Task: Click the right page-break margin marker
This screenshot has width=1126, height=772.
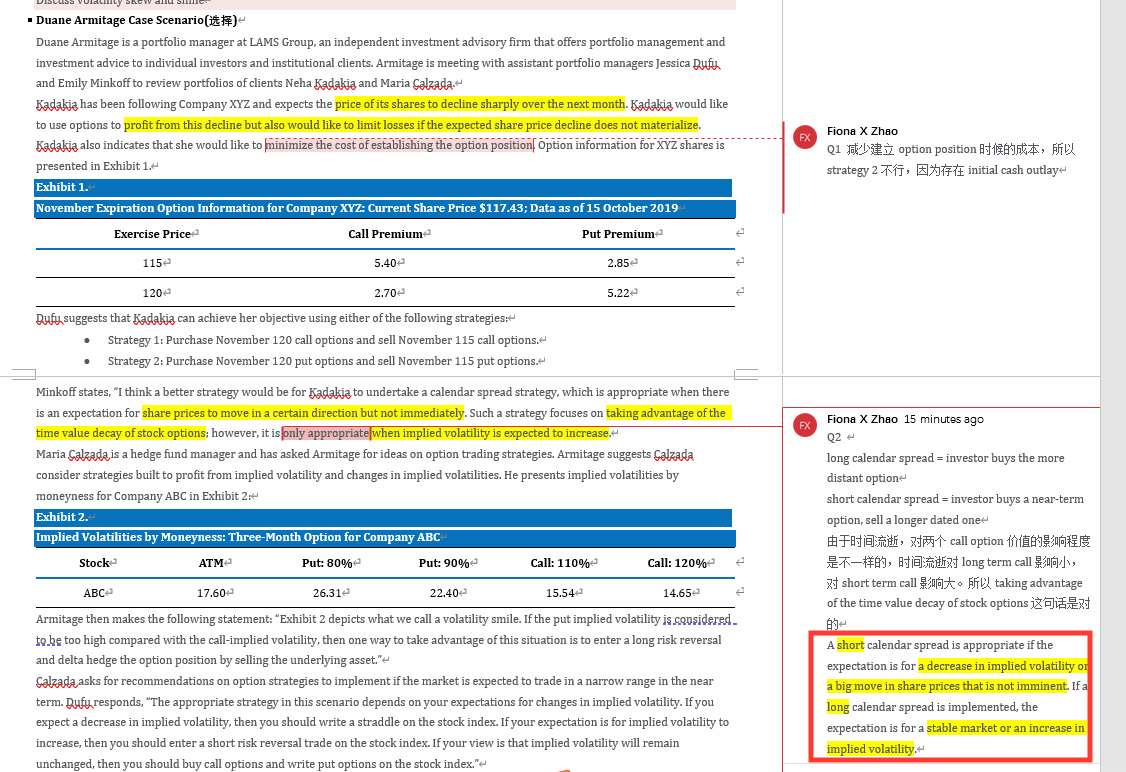Action: coord(746,374)
